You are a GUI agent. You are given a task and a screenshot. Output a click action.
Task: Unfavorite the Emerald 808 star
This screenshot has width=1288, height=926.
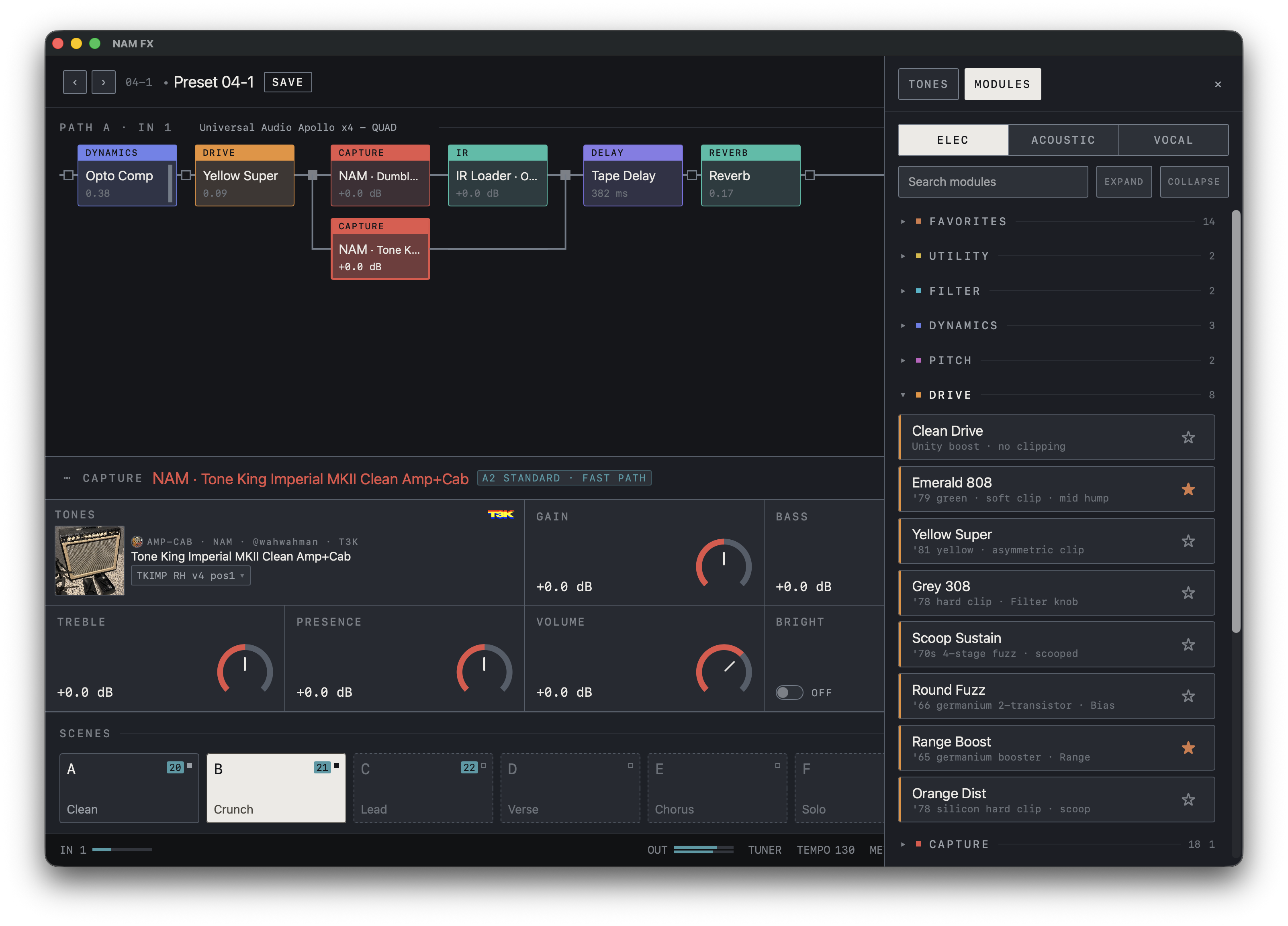[x=1188, y=490]
